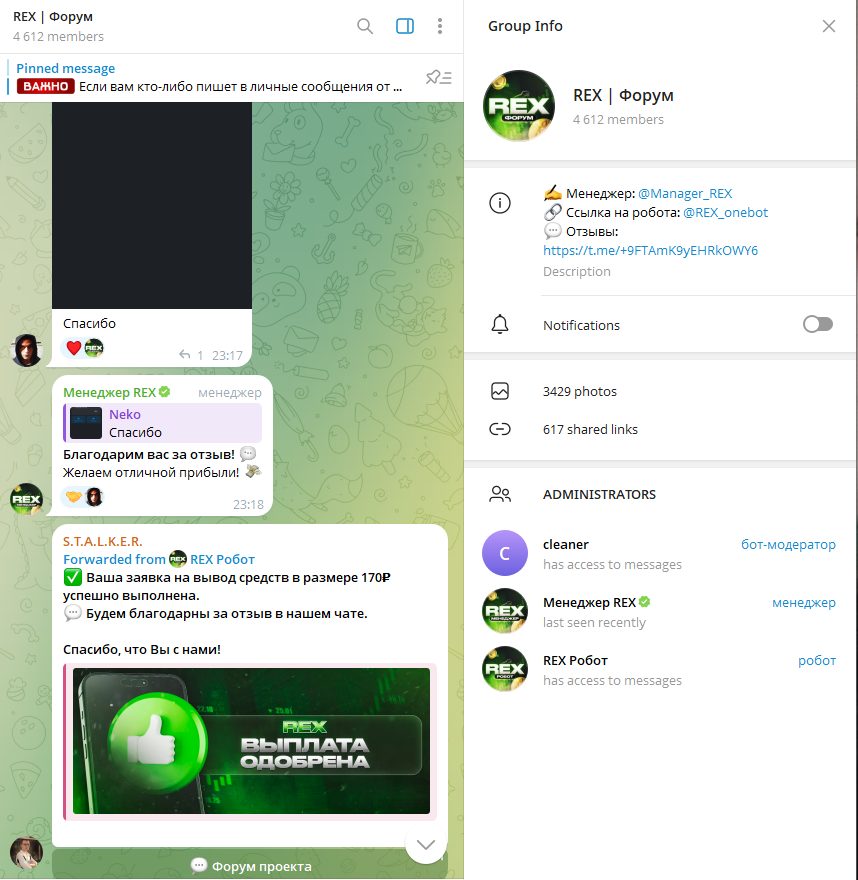Open the @Manager_REX link

(685, 194)
